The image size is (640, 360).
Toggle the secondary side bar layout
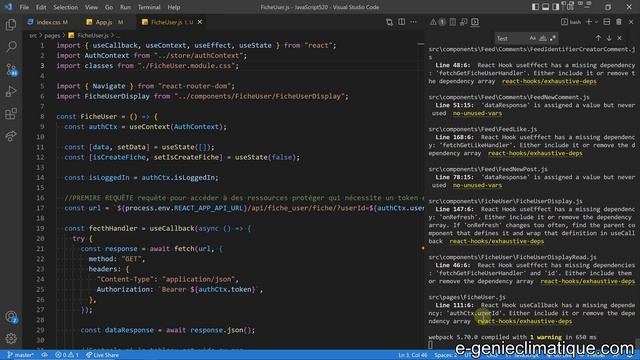click(x=556, y=7)
